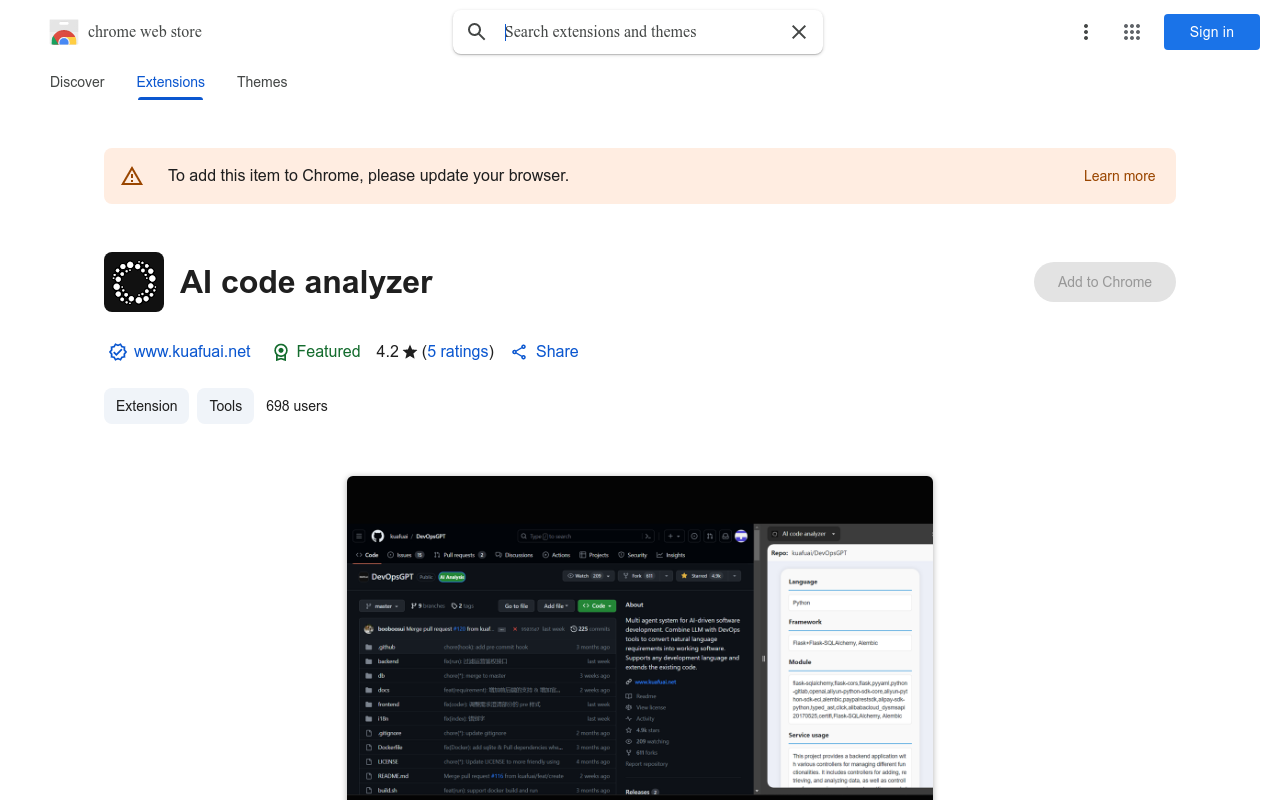
Task: Click the Share text link
Action: [557, 352]
